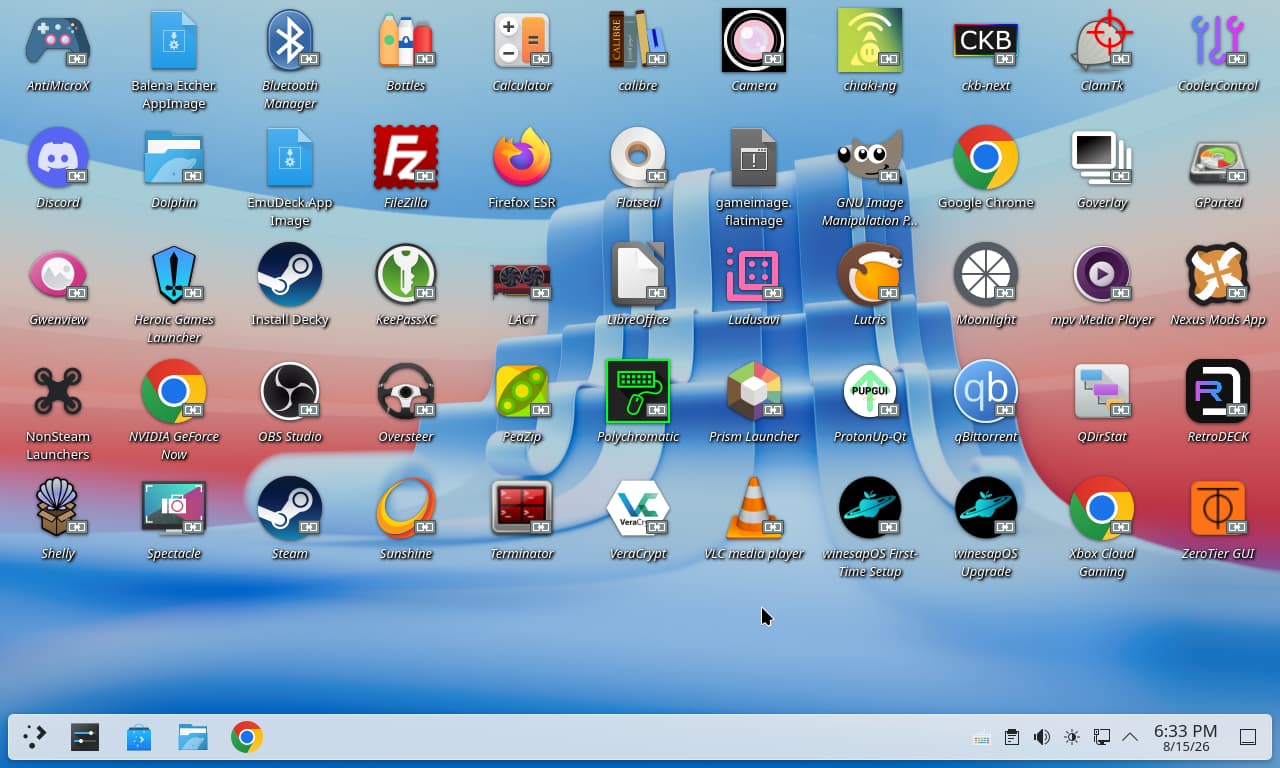Click the Chrome icon in the taskbar

247,737
